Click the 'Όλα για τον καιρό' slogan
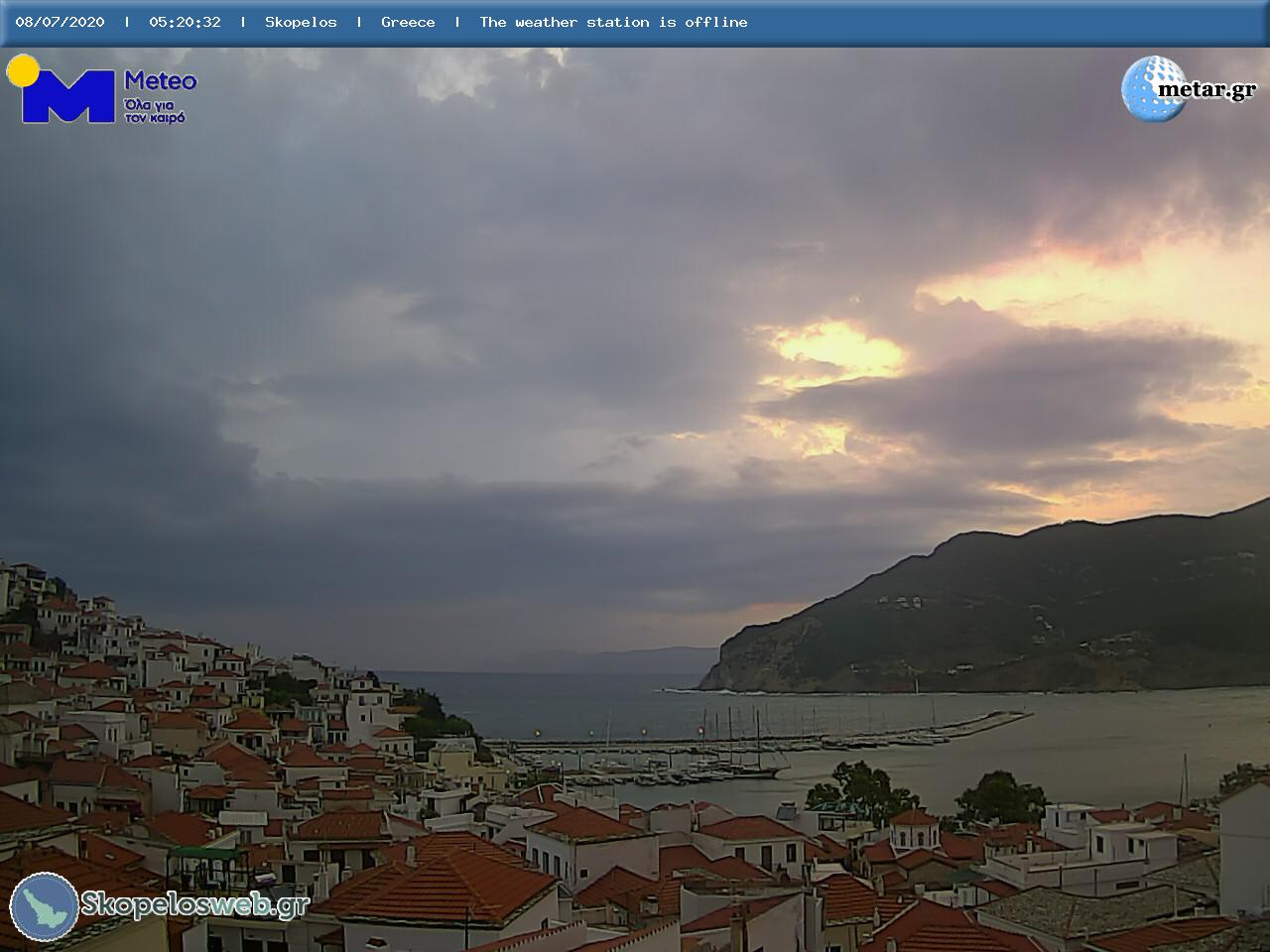1270x952 pixels. (155, 111)
